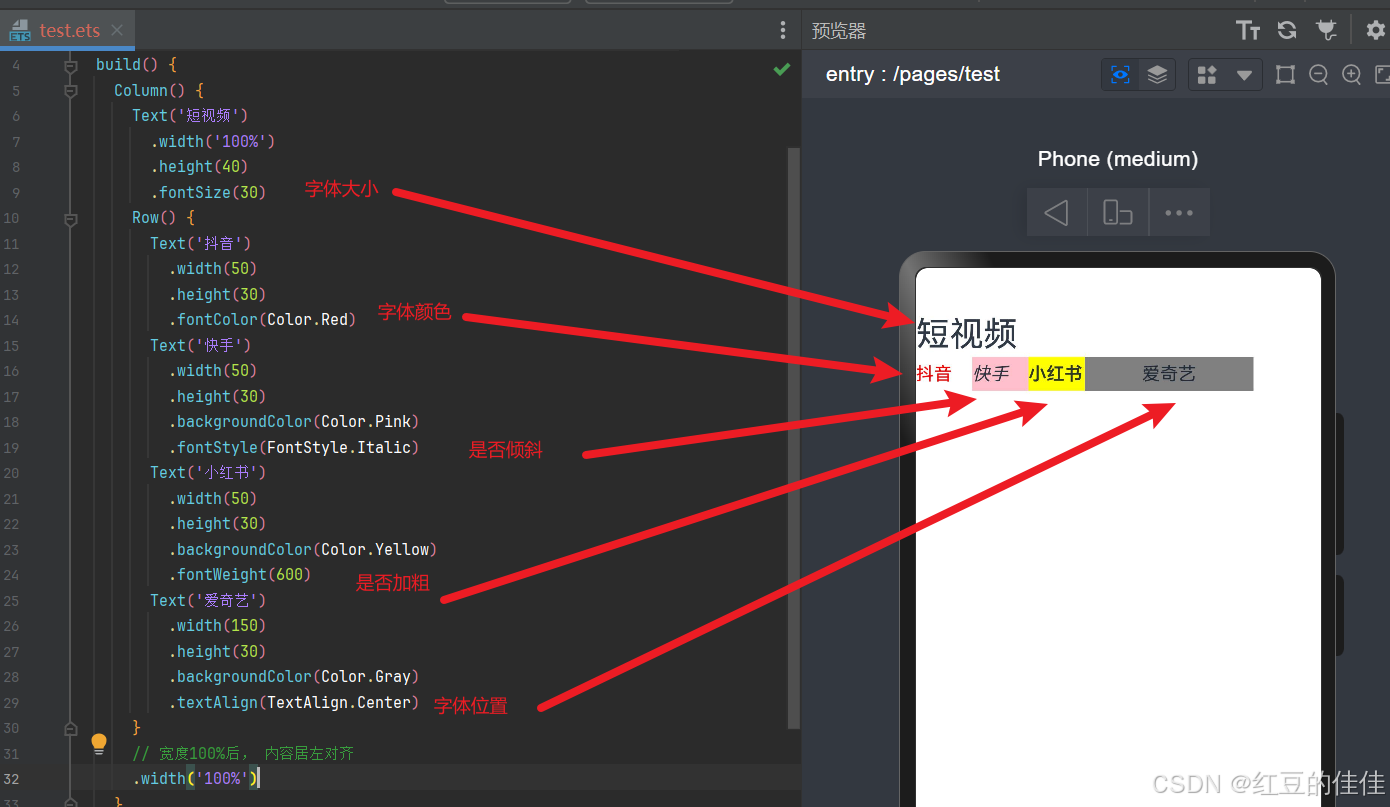Click '.backgroundColor(Color.Yellow)' code line

303,550
